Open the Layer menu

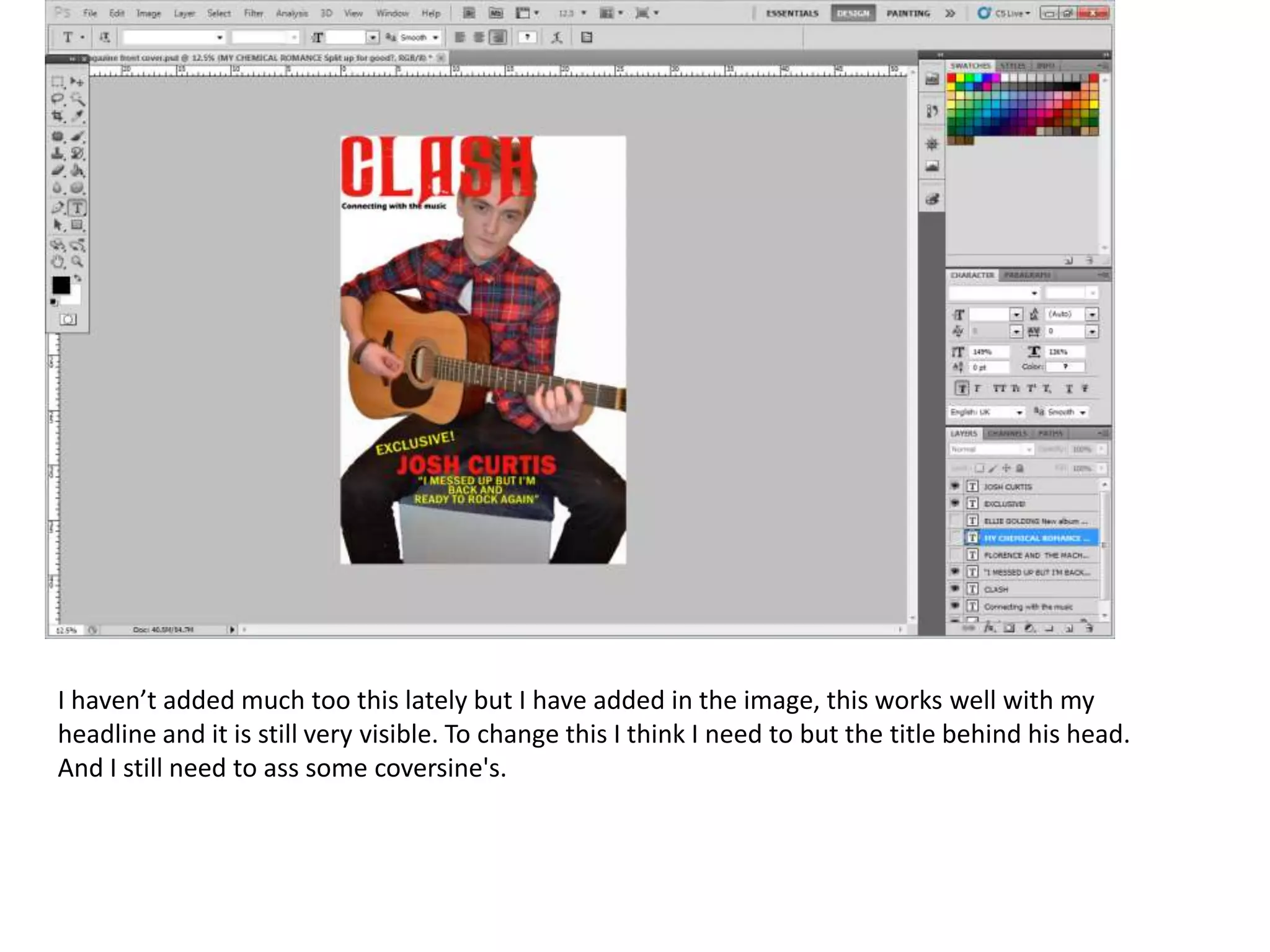[x=184, y=13]
